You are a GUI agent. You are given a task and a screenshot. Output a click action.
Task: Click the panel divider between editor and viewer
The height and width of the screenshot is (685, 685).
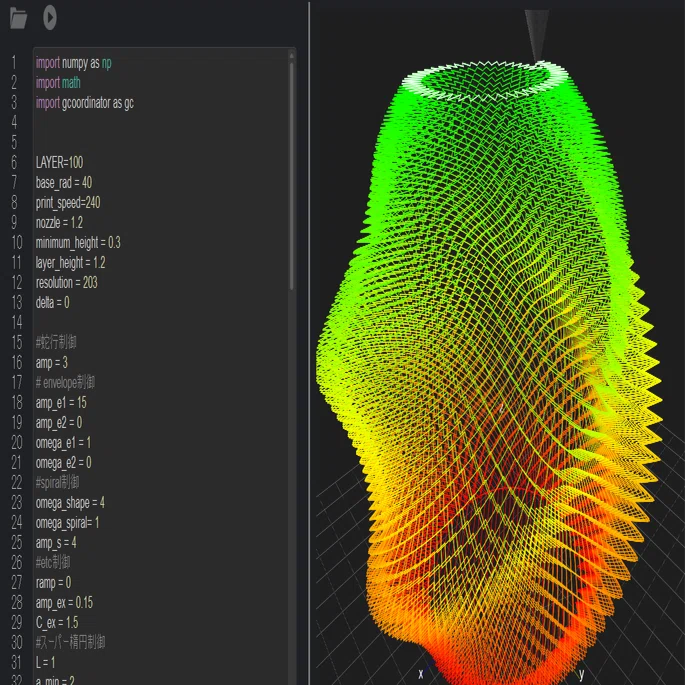(x=309, y=342)
